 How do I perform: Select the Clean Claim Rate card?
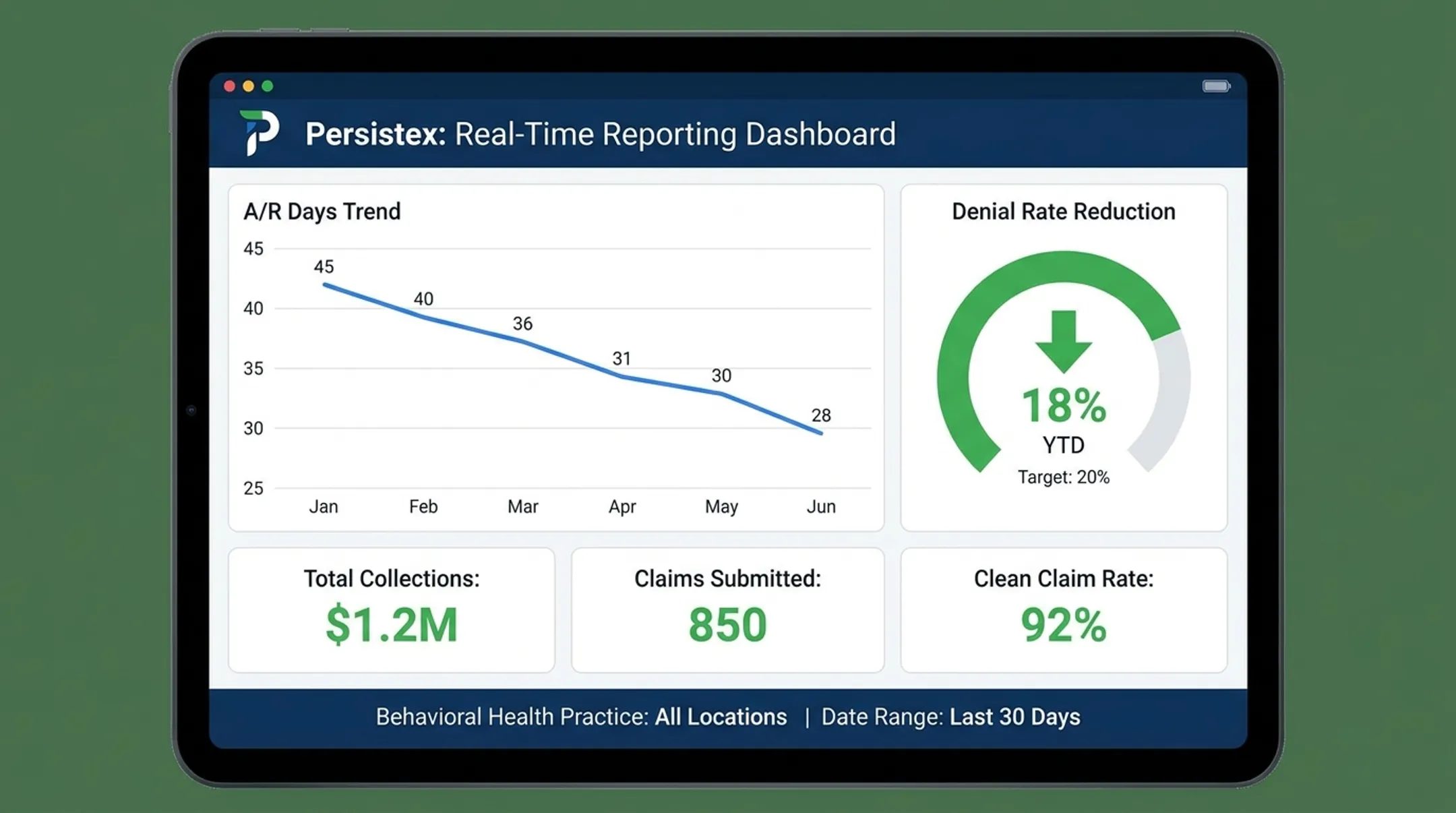click(x=1064, y=610)
